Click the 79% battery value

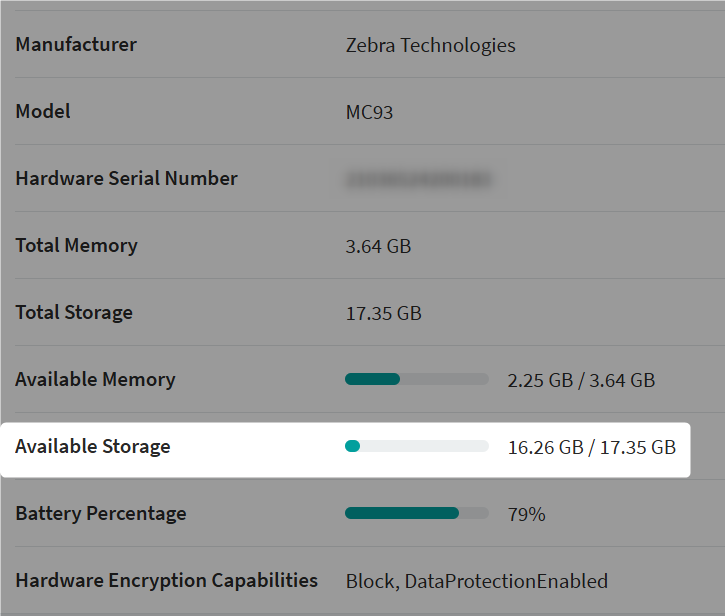pyautogui.click(x=526, y=514)
